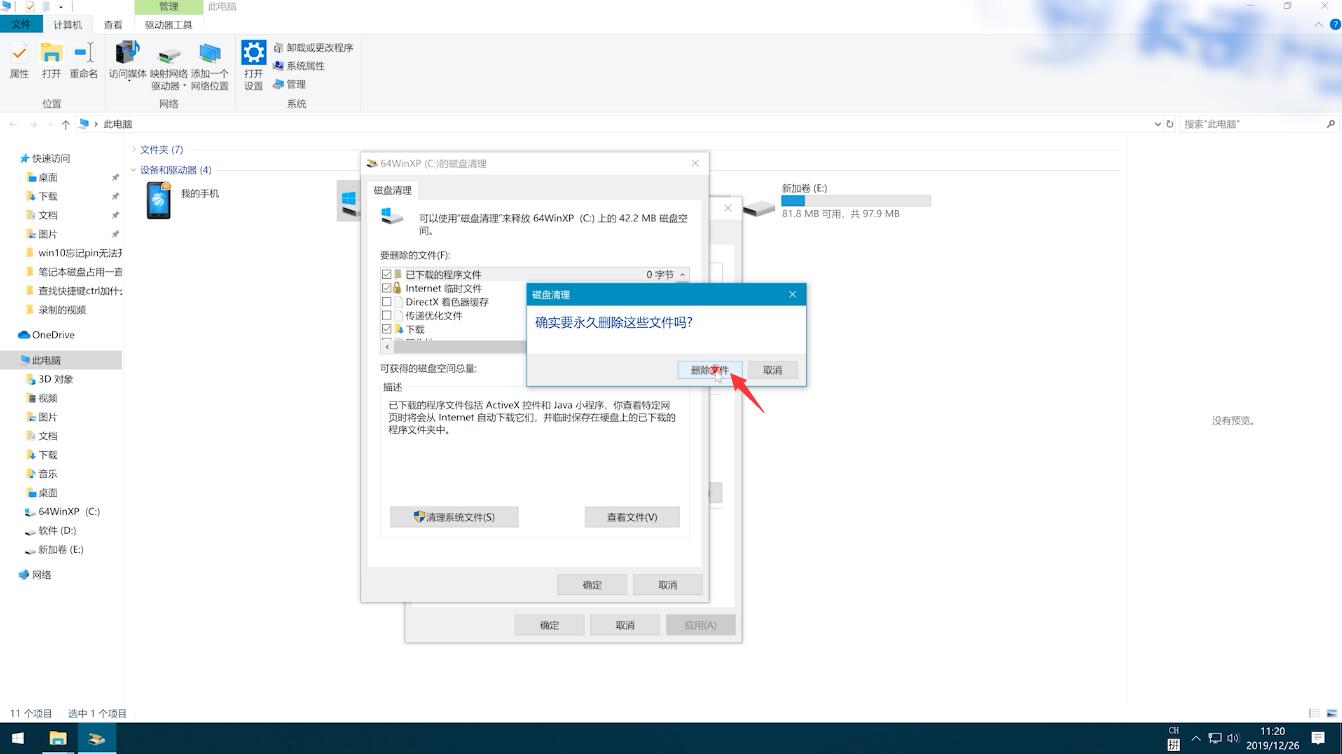The image size is (1342, 754).
Task: Switch to the 驱动器工具 tab
Action: tap(169, 25)
